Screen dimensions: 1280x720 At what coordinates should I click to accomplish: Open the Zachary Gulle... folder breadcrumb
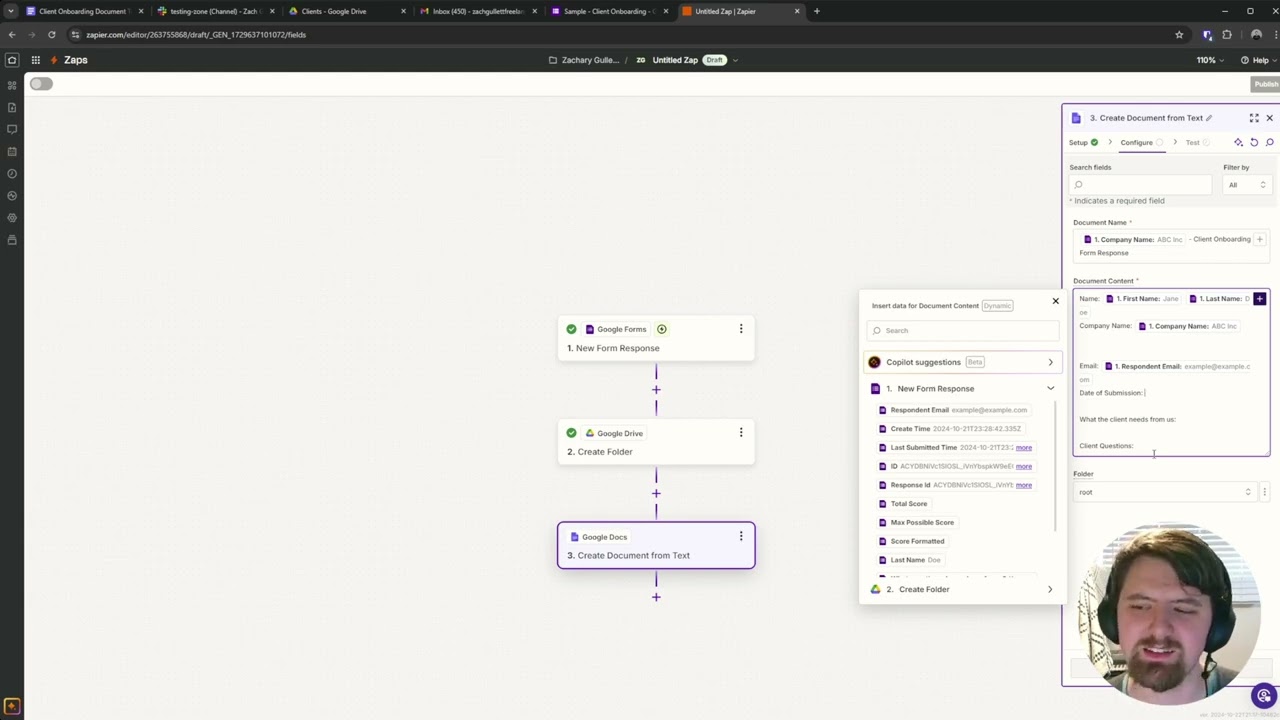click(584, 60)
